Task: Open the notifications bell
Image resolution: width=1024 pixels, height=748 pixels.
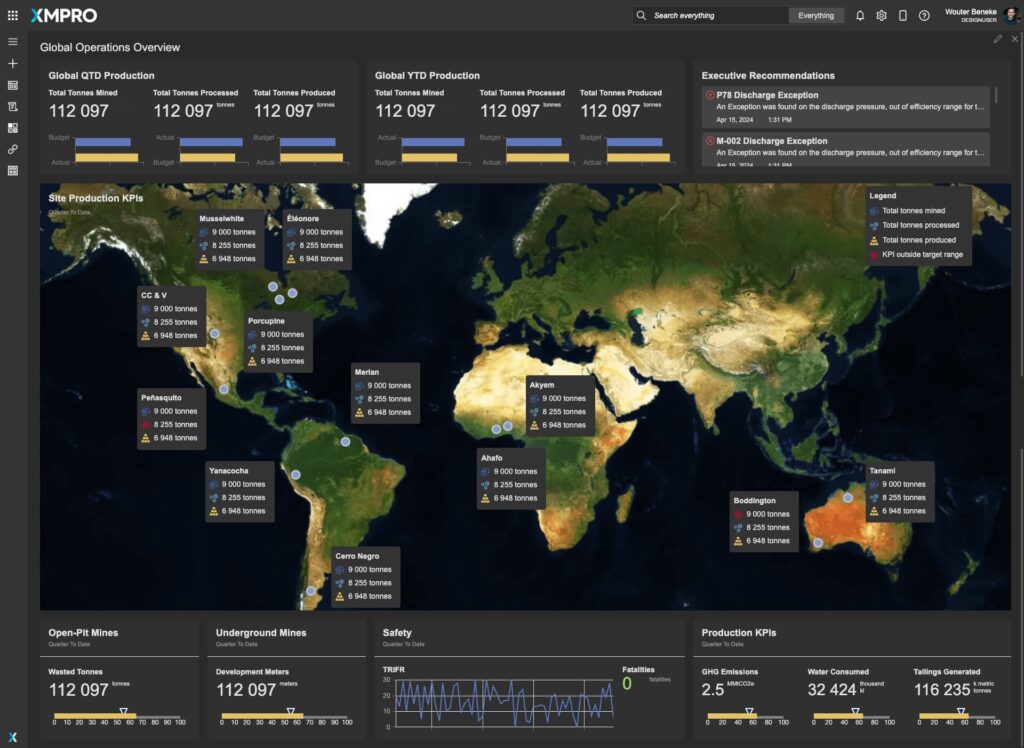Action: (x=860, y=15)
